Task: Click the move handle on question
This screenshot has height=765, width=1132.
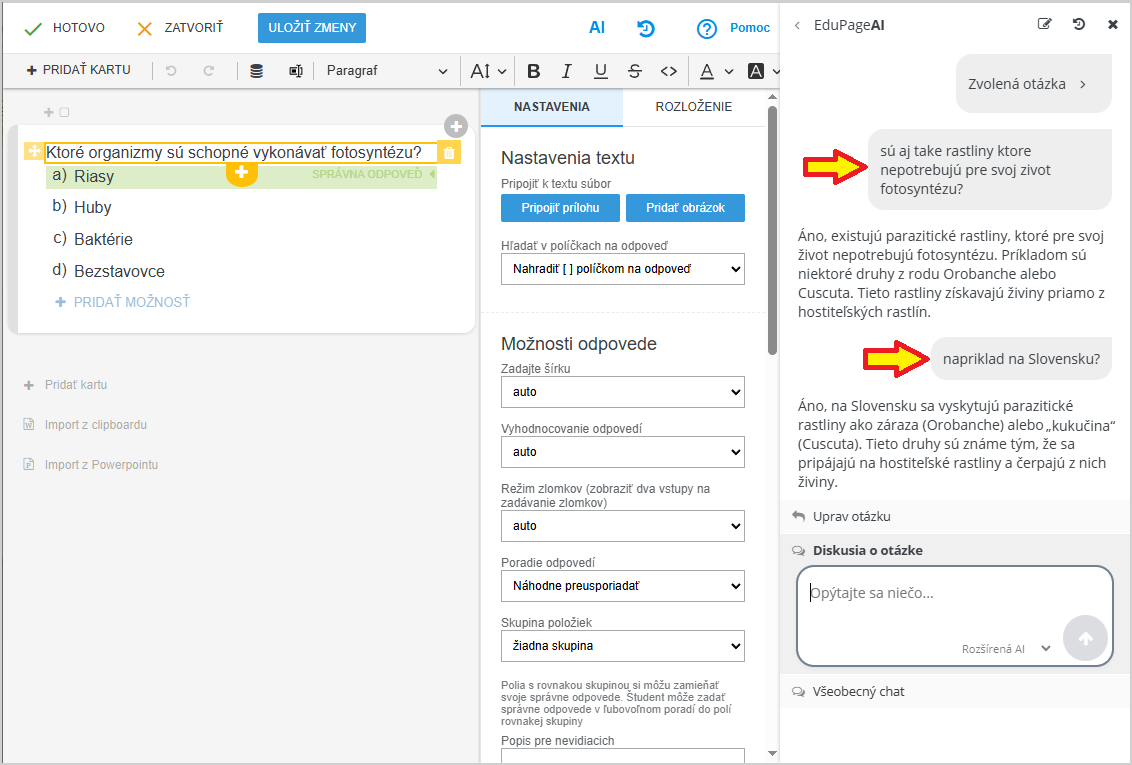Action: pyautogui.click(x=34, y=152)
